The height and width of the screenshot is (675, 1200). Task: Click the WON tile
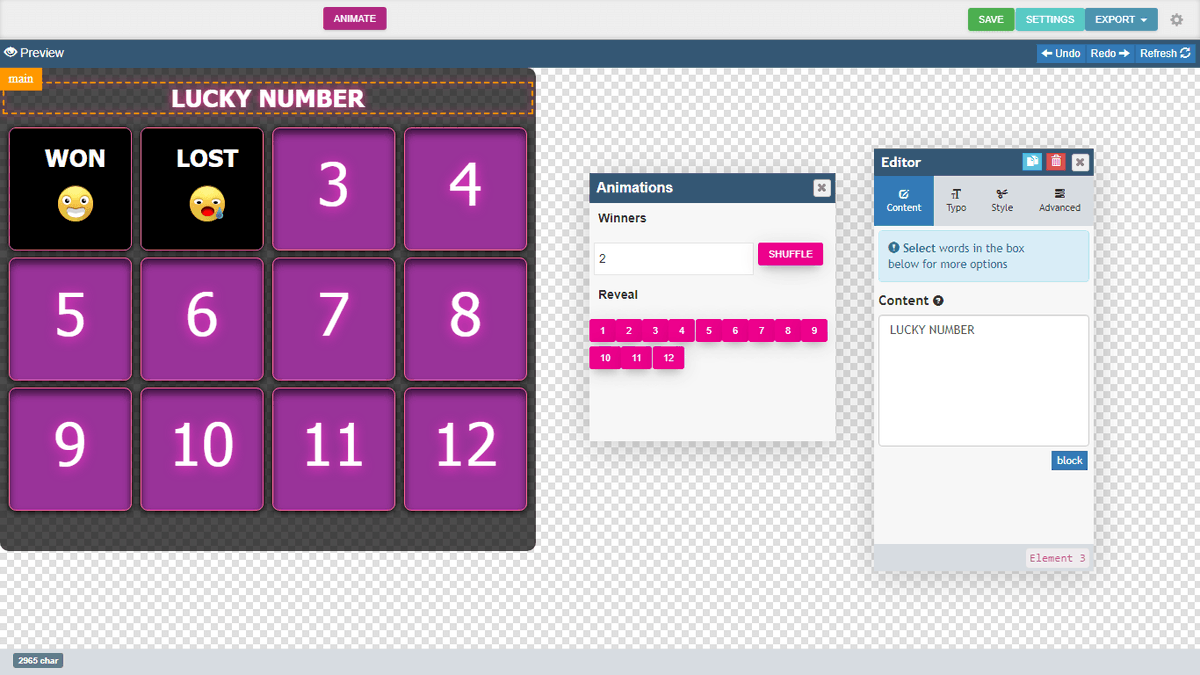[70, 189]
